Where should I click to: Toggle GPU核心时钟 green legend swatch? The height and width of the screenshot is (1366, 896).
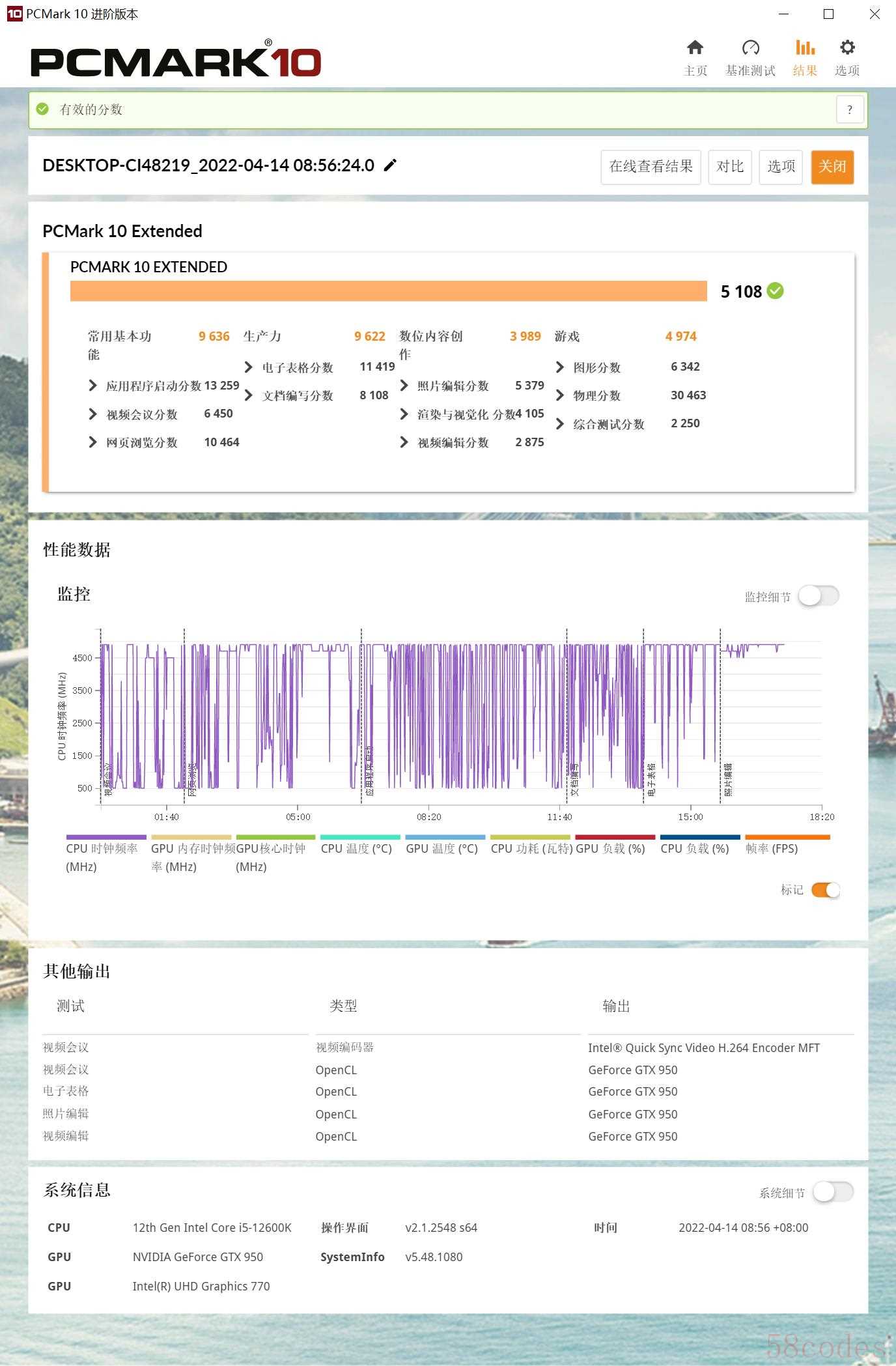click(275, 838)
